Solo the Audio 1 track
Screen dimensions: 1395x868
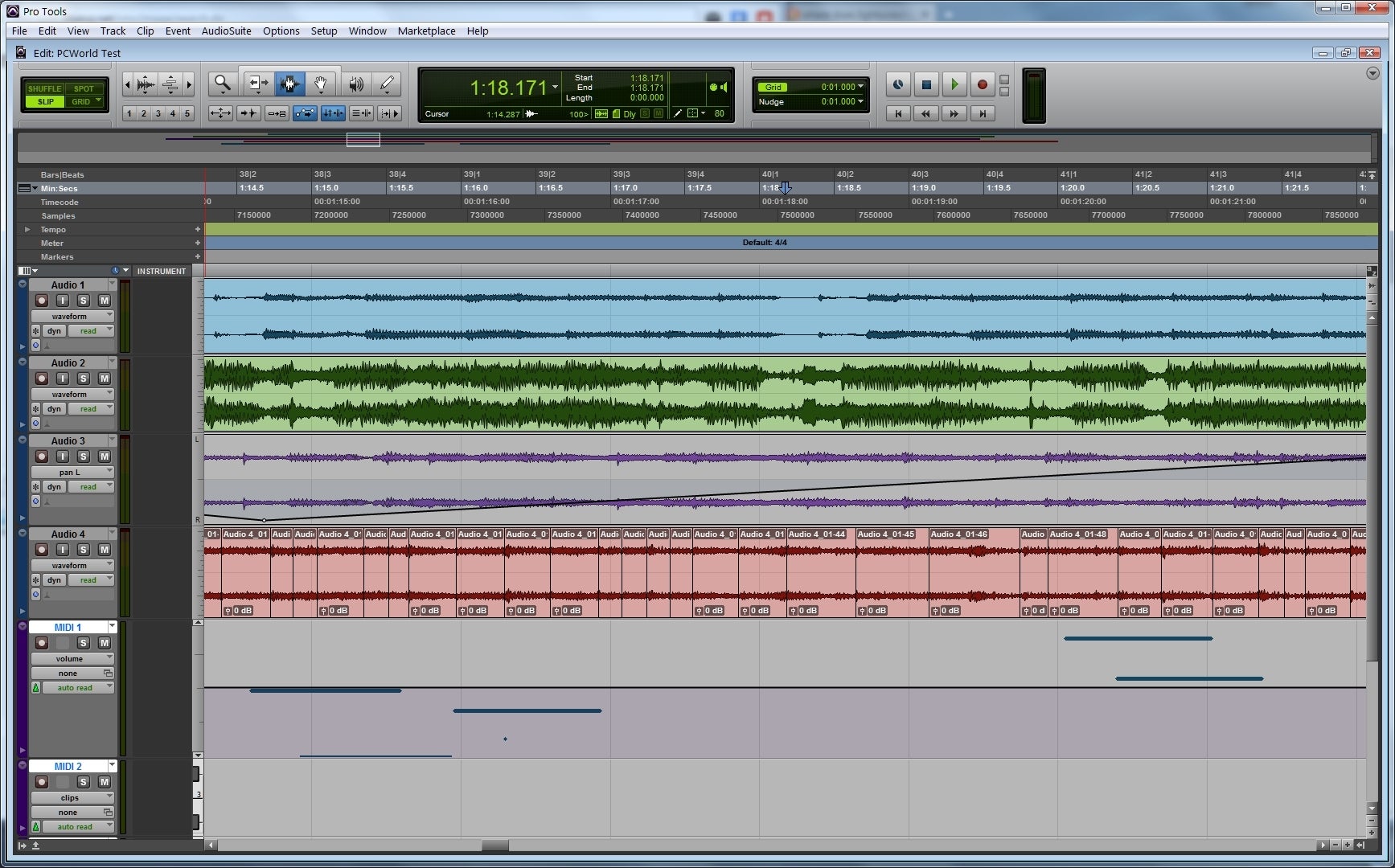click(x=84, y=301)
